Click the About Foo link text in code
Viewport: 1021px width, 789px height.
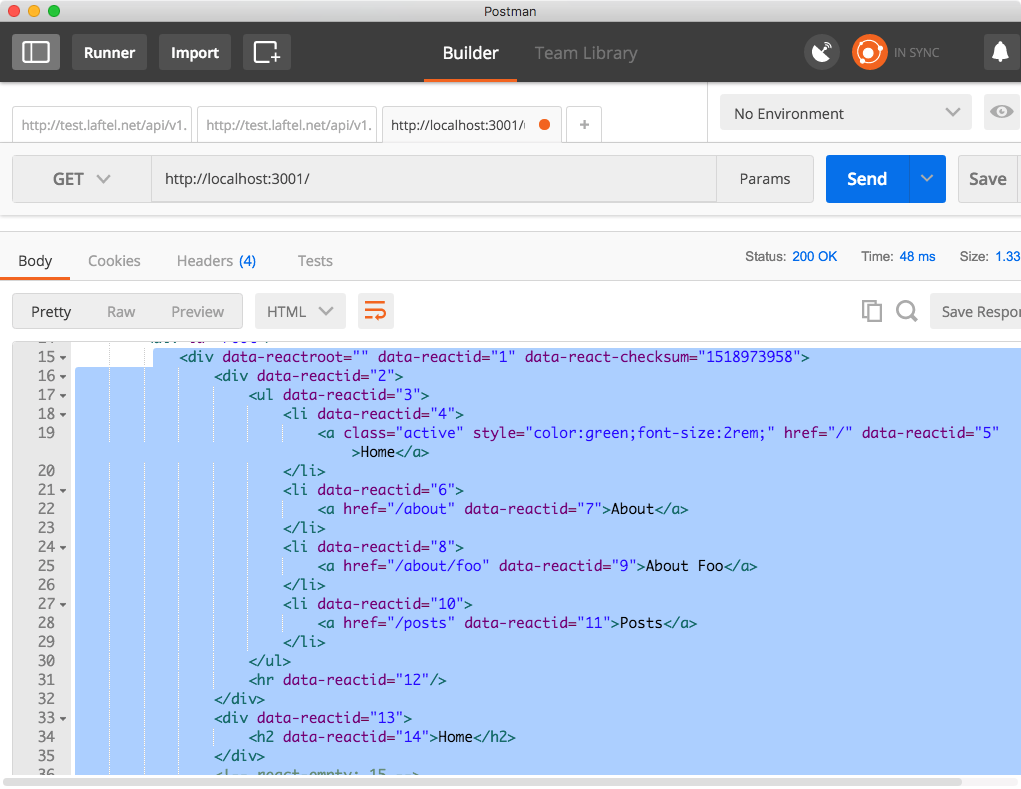pos(684,566)
